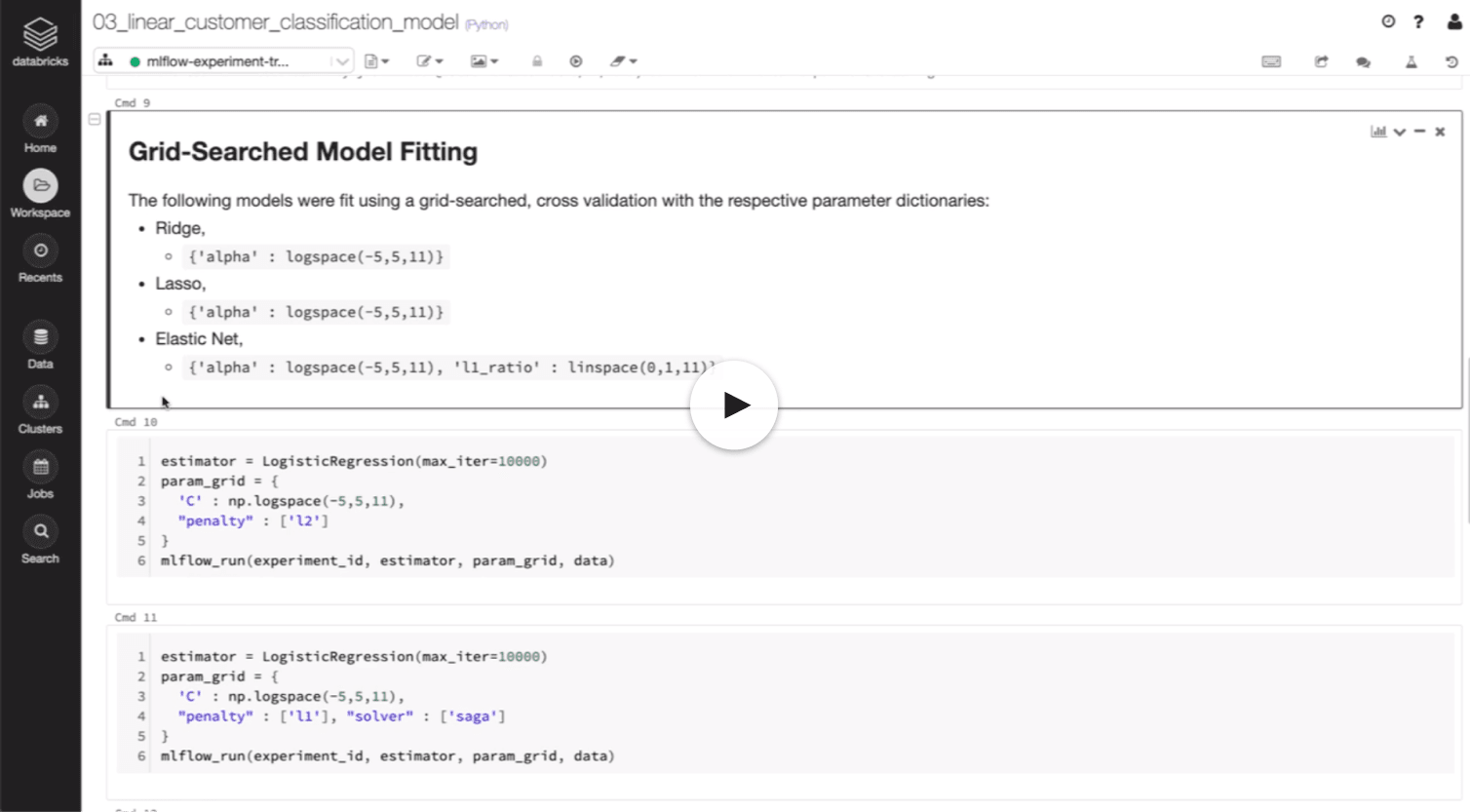This screenshot has width=1470, height=812.
Task: Open Search in sidebar
Action: (40, 540)
